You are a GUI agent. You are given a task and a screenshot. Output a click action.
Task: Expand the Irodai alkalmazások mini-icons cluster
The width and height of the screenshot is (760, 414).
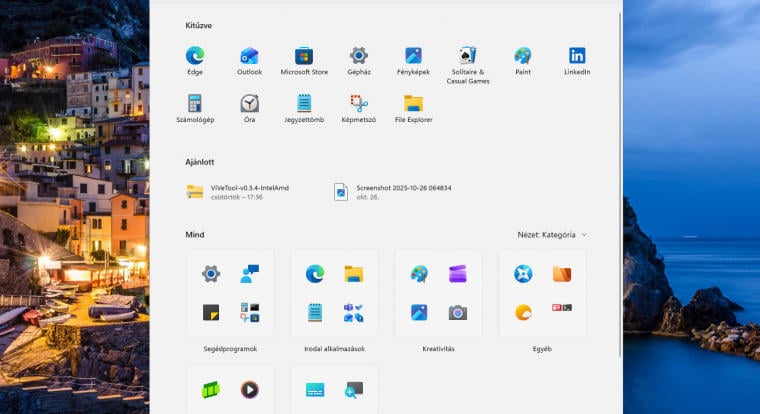tap(354, 313)
